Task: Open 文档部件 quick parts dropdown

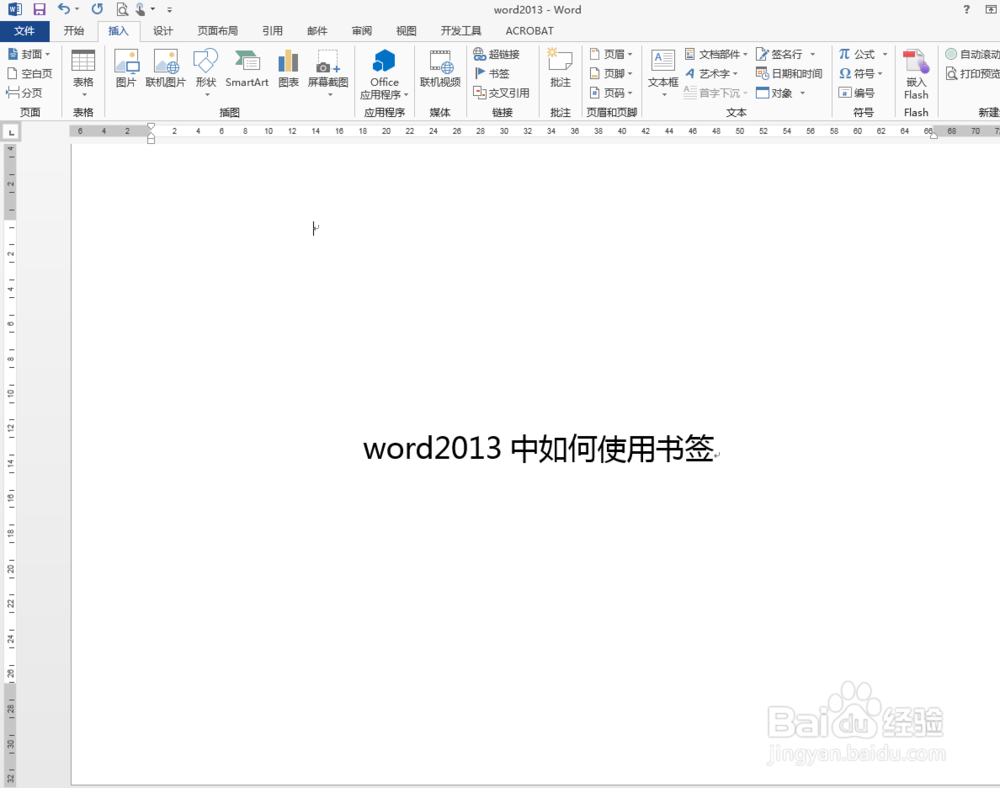Action: pos(716,54)
